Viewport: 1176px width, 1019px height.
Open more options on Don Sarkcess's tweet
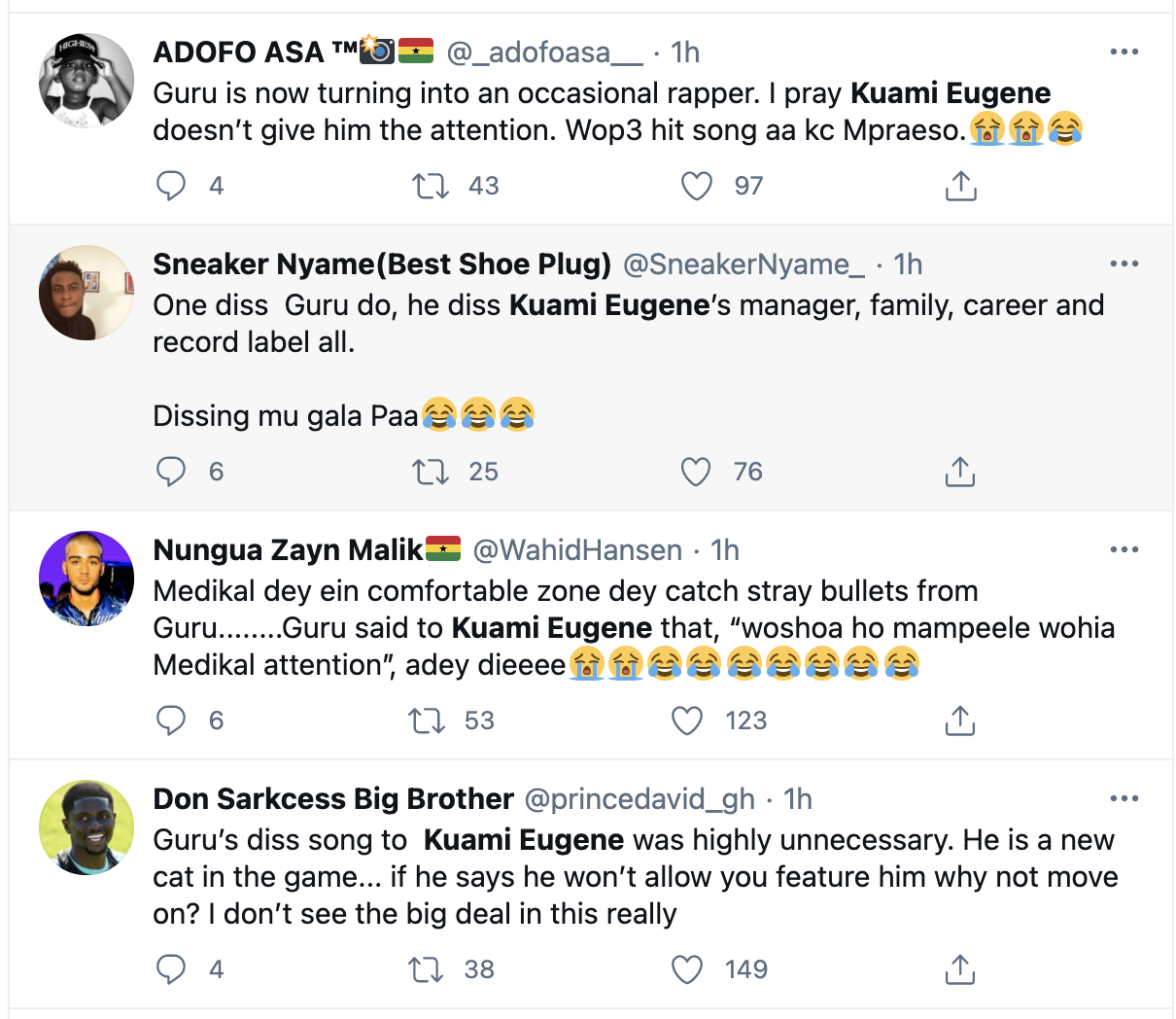pos(1124,799)
